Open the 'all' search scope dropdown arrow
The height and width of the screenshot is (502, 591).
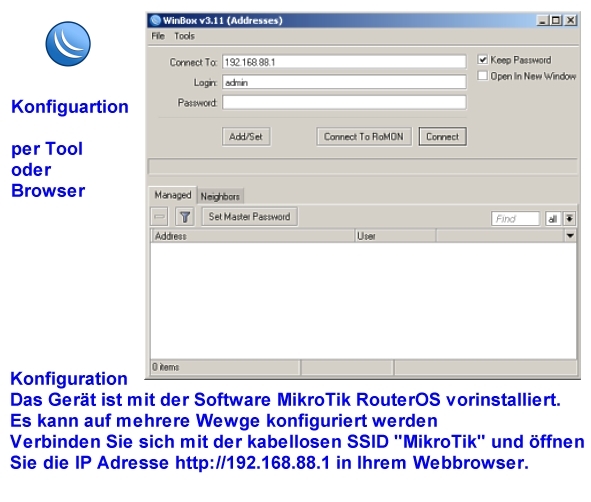(x=569, y=219)
